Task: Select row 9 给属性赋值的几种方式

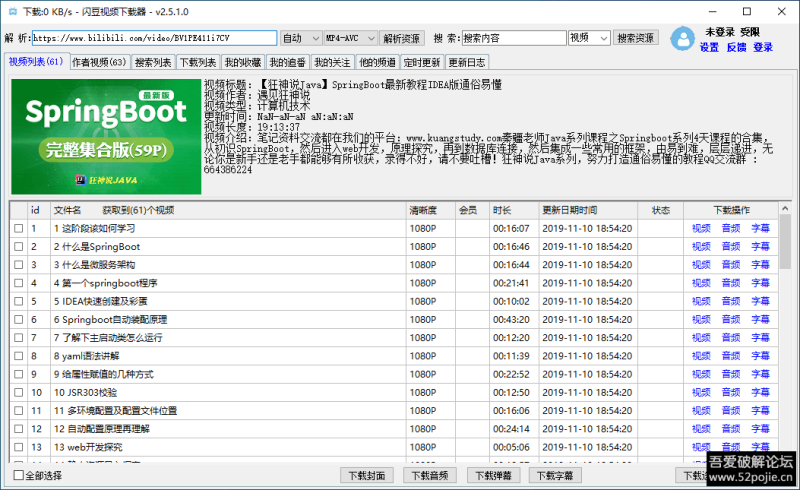Action: pos(394,374)
